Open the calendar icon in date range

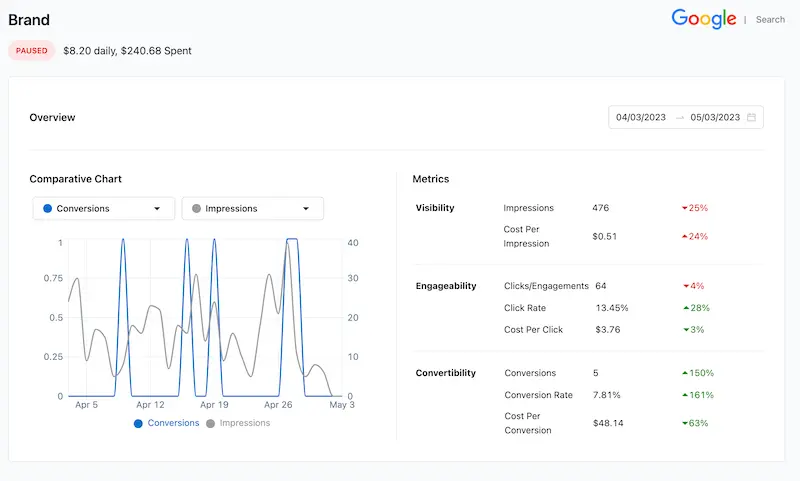click(752, 117)
